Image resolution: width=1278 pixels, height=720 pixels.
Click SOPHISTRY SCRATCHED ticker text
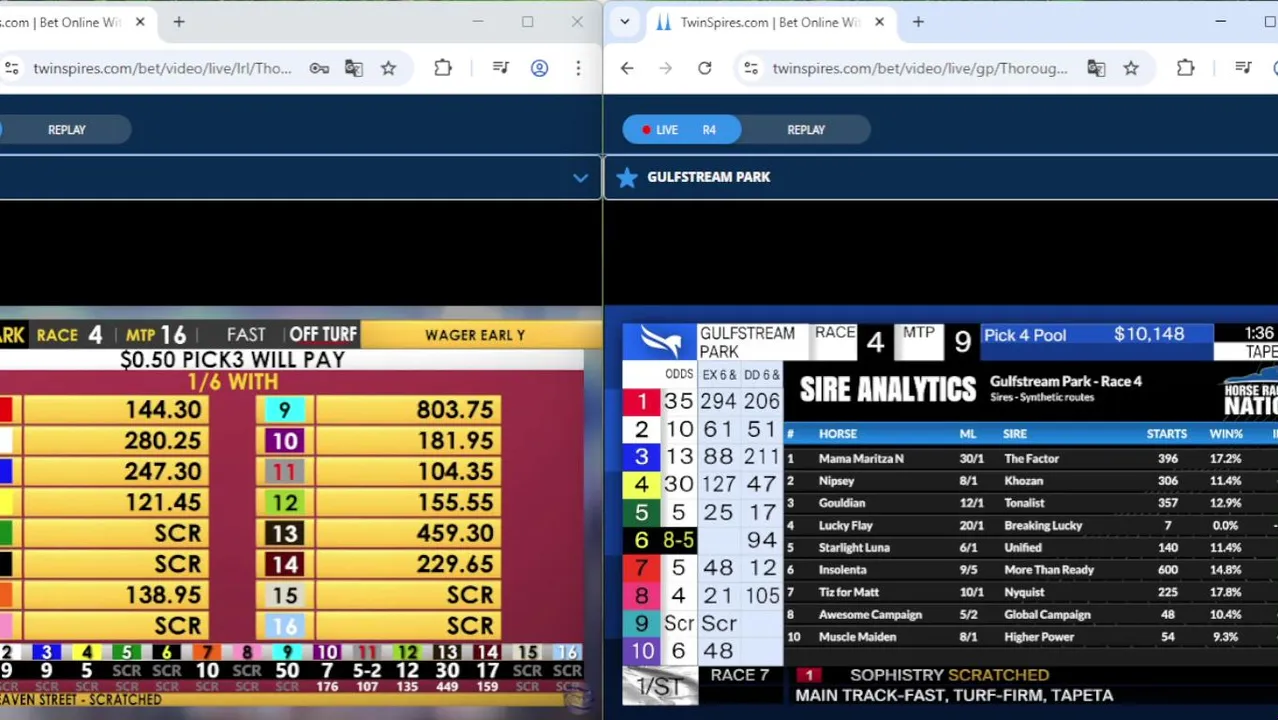949,675
